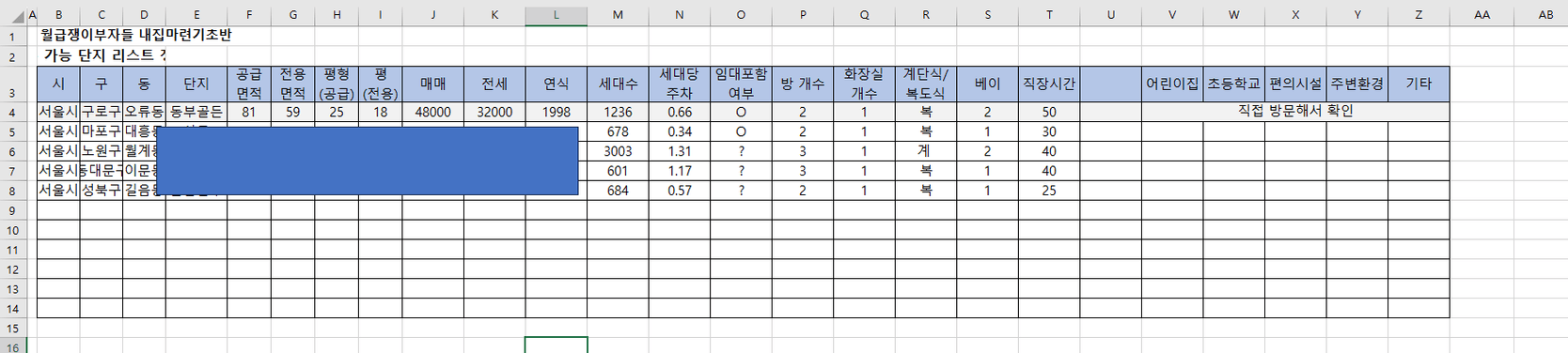Click the 50 commute time cell
The height and width of the screenshot is (353, 1568).
pyautogui.click(x=1049, y=112)
